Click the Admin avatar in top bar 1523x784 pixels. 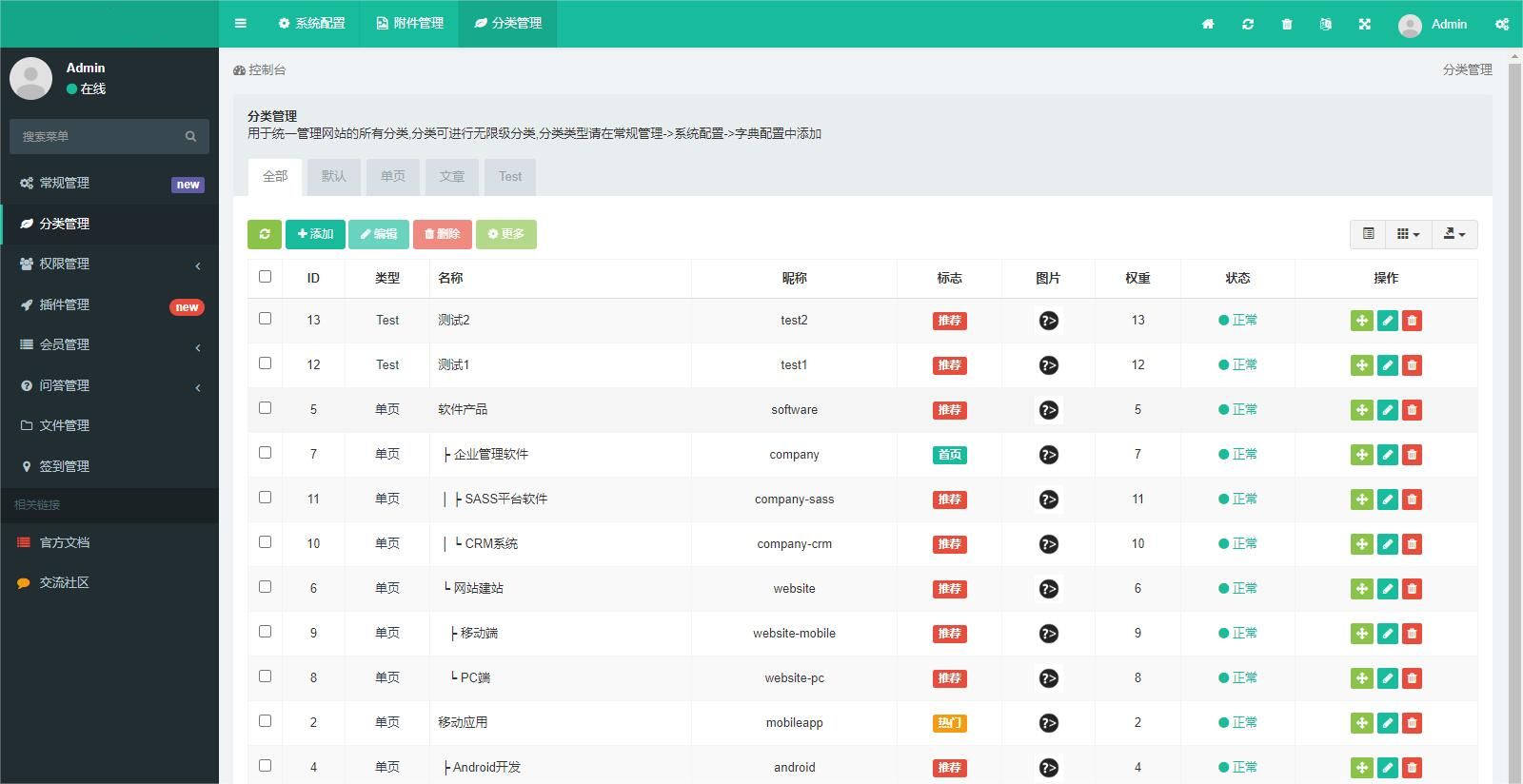point(1410,25)
